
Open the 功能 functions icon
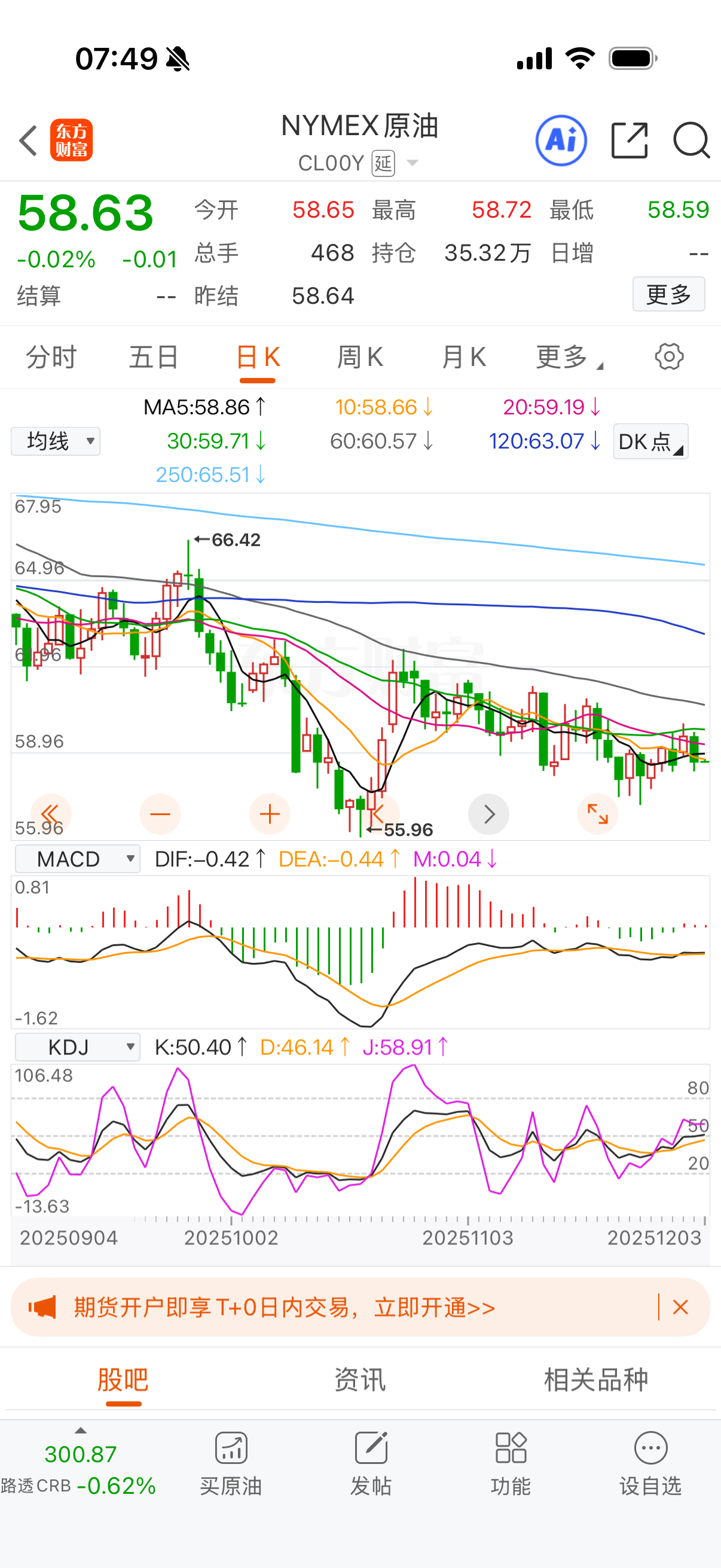[x=511, y=1448]
